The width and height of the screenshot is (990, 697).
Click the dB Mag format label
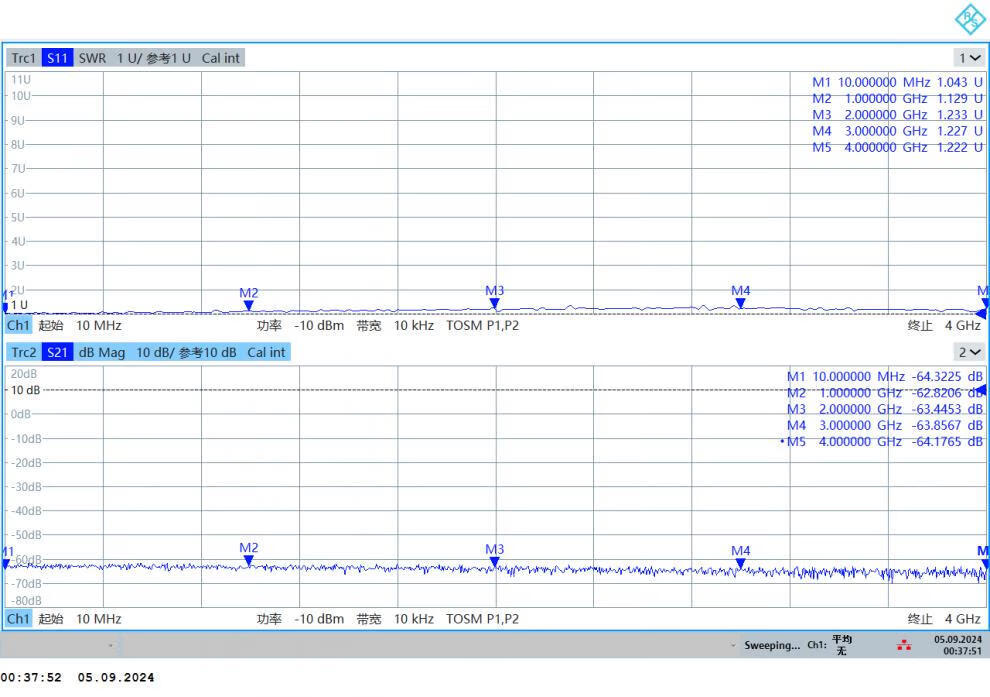pyautogui.click(x=102, y=352)
